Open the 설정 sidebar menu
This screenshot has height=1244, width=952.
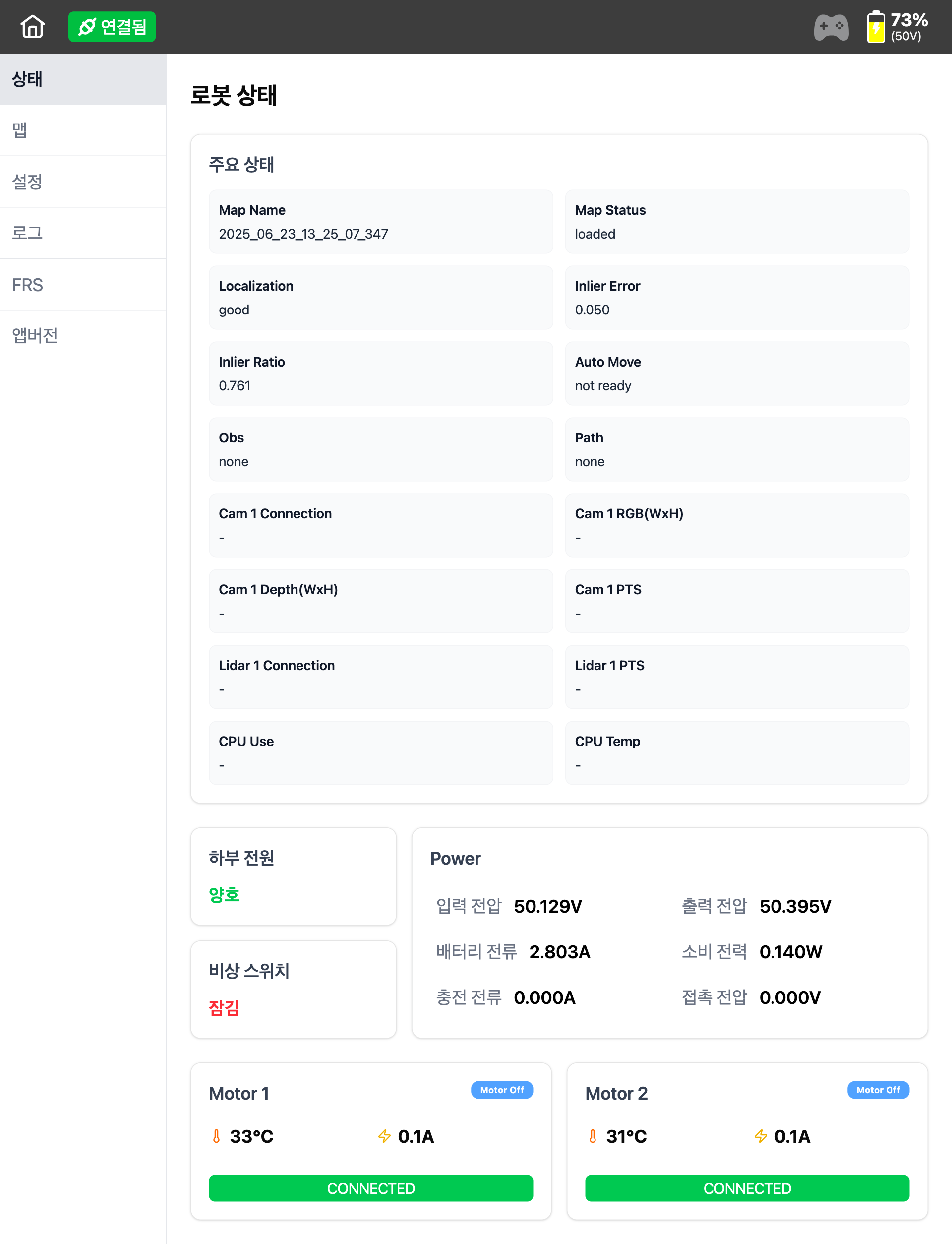[83, 182]
